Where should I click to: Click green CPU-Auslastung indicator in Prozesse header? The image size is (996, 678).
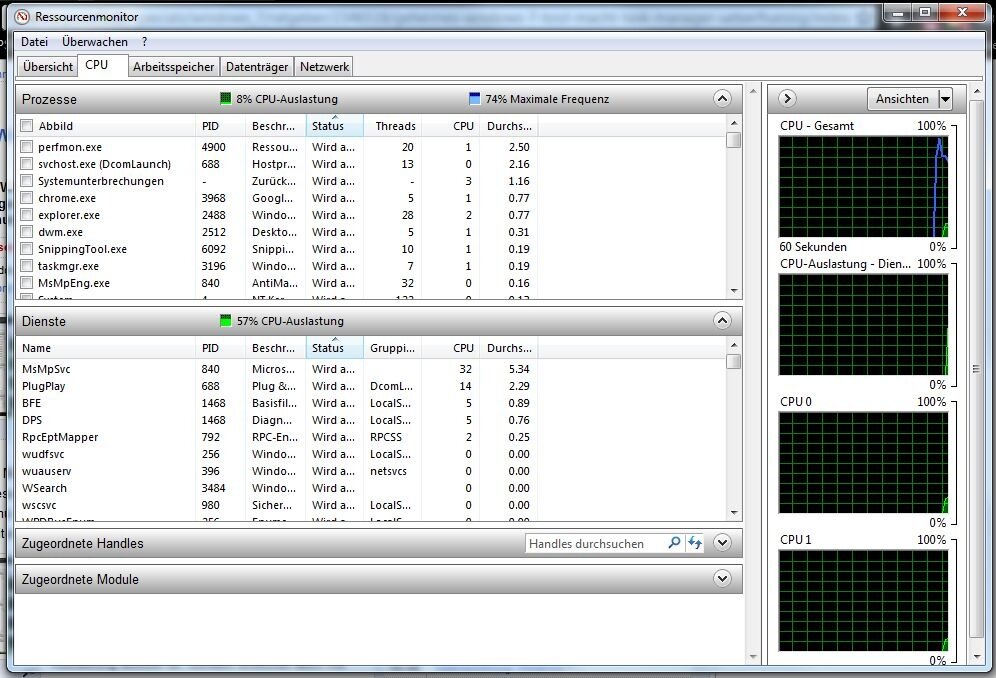tap(226, 99)
